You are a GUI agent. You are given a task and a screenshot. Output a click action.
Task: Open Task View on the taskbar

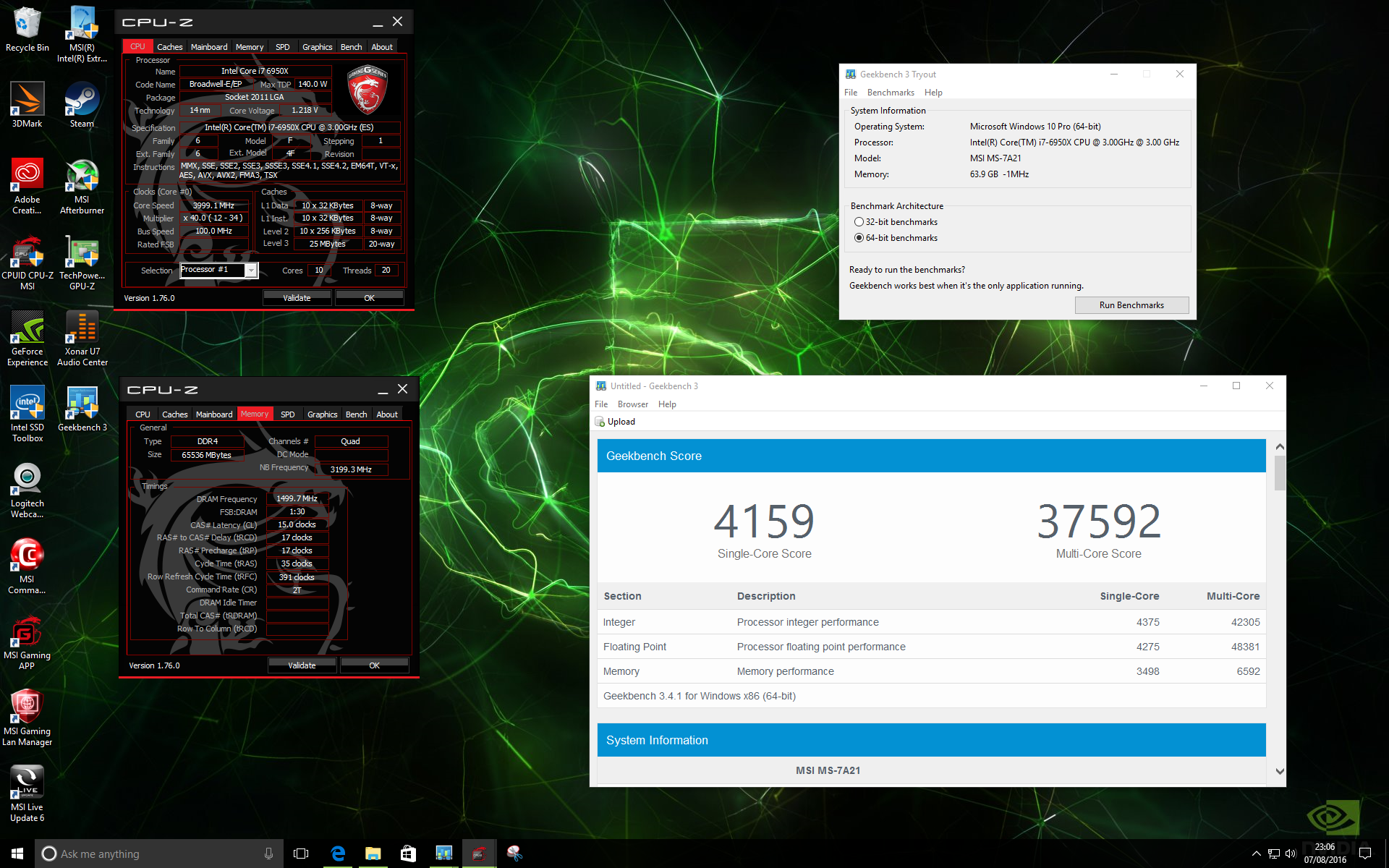[301, 854]
